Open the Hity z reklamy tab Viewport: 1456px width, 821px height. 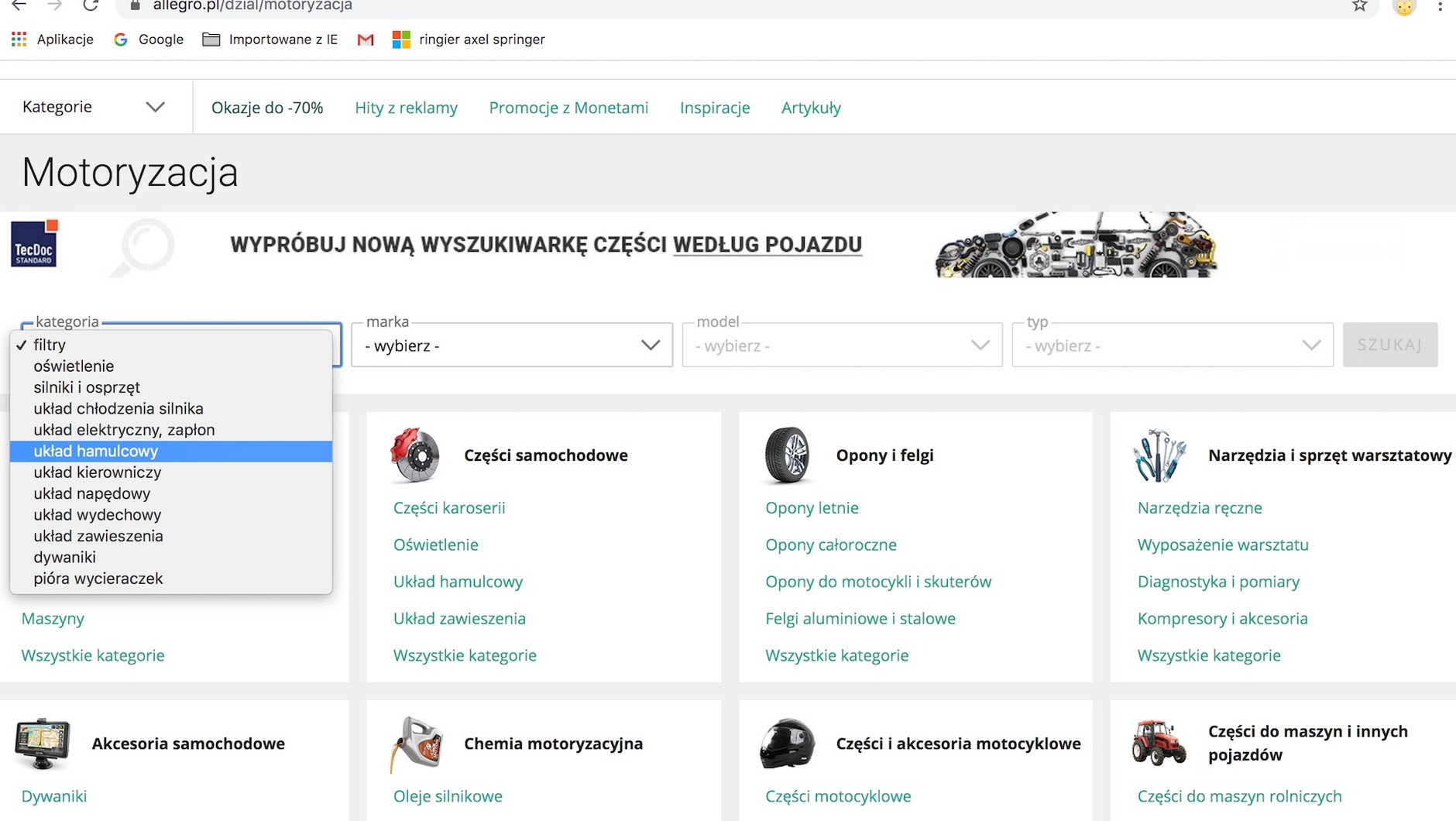(x=406, y=108)
